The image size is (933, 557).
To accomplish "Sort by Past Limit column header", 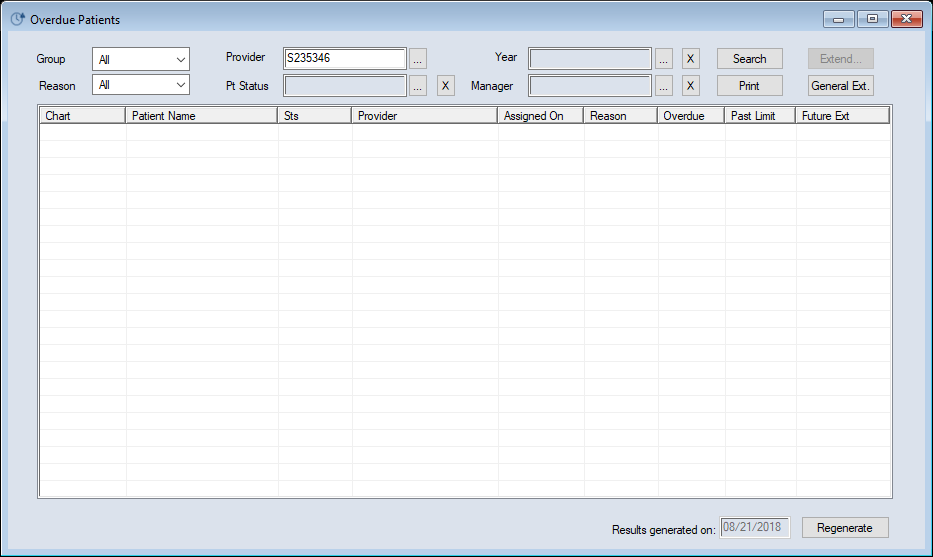I will click(x=760, y=116).
